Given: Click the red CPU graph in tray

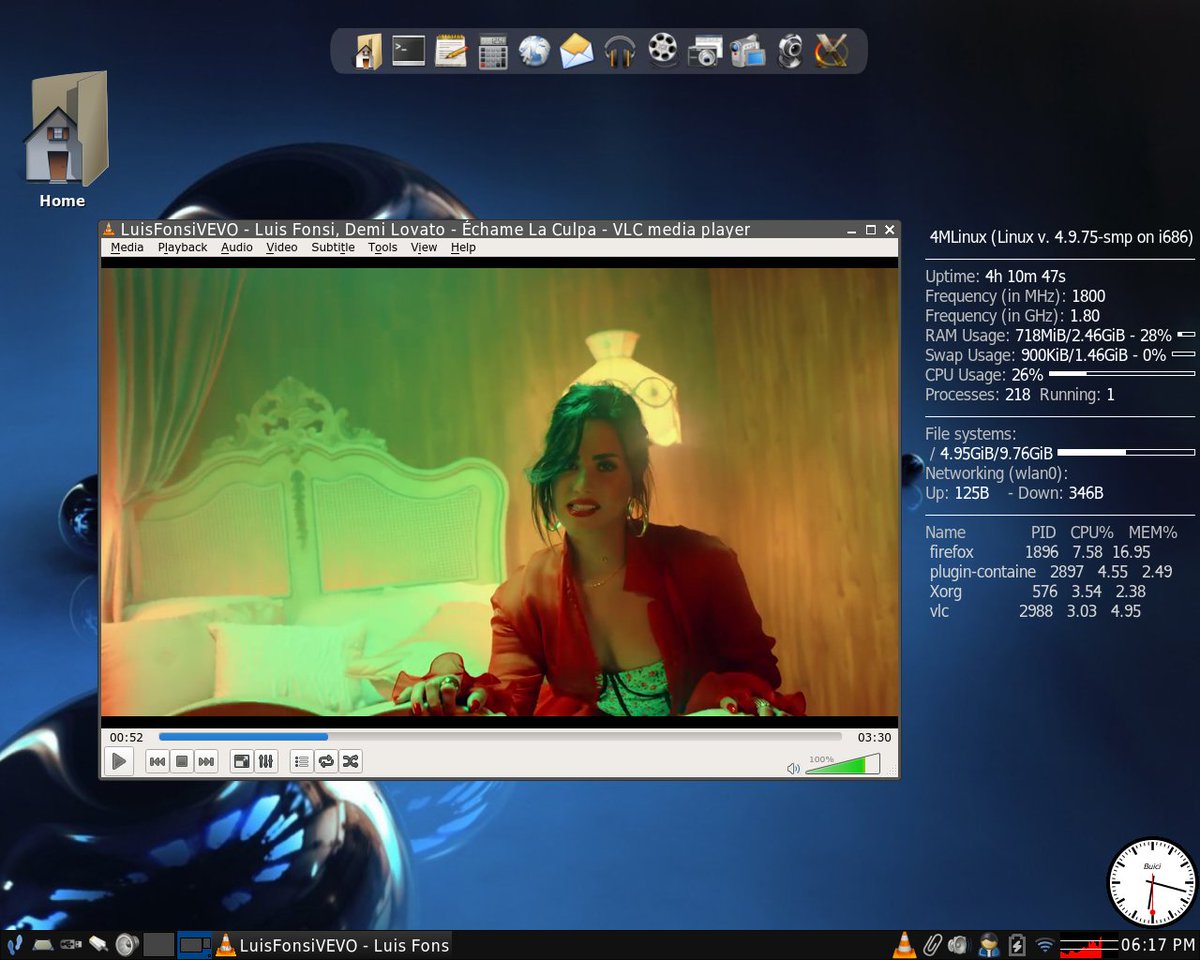Looking at the screenshot, I should [1089, 944].
